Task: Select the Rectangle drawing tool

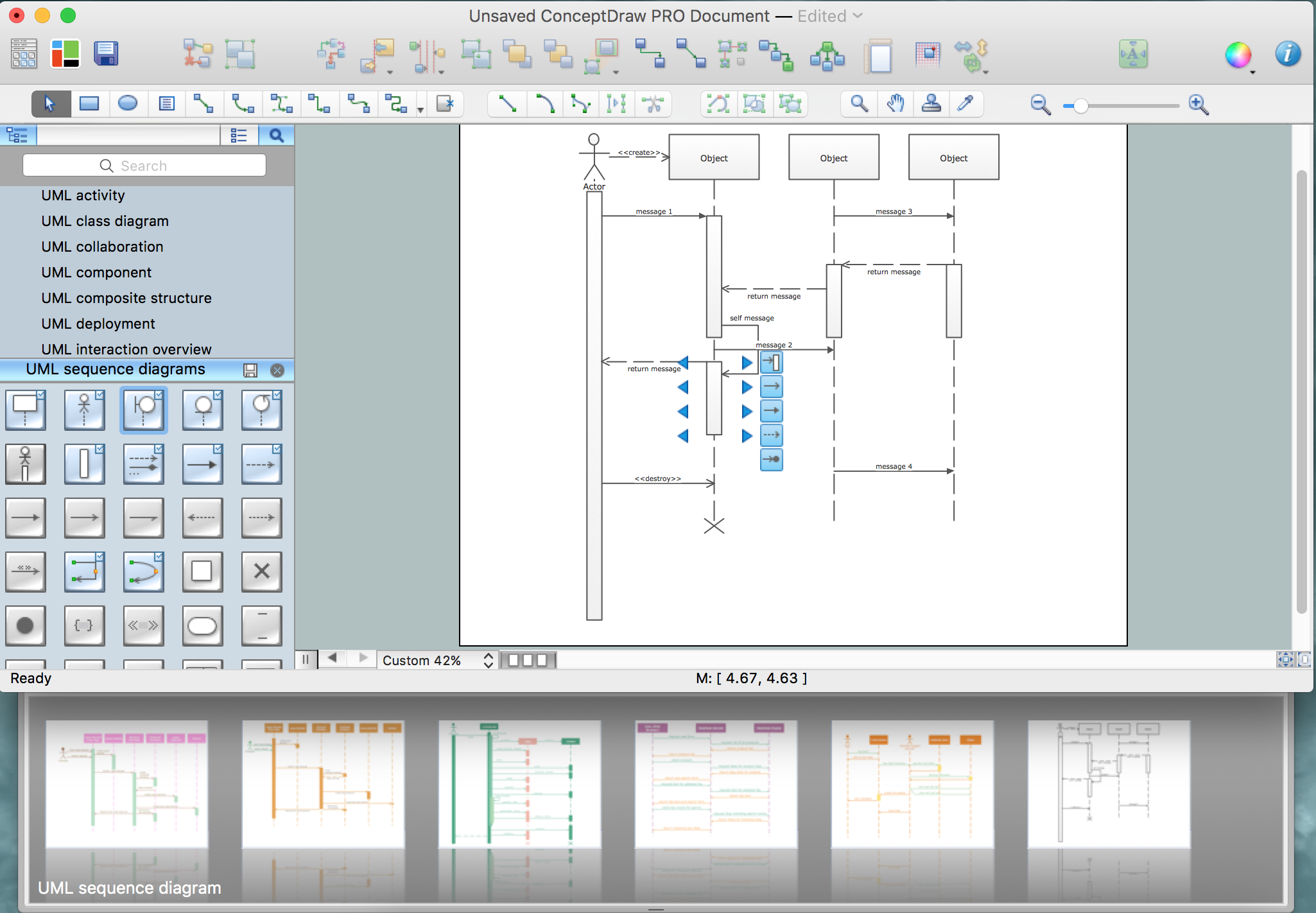Action: [89, 103]
